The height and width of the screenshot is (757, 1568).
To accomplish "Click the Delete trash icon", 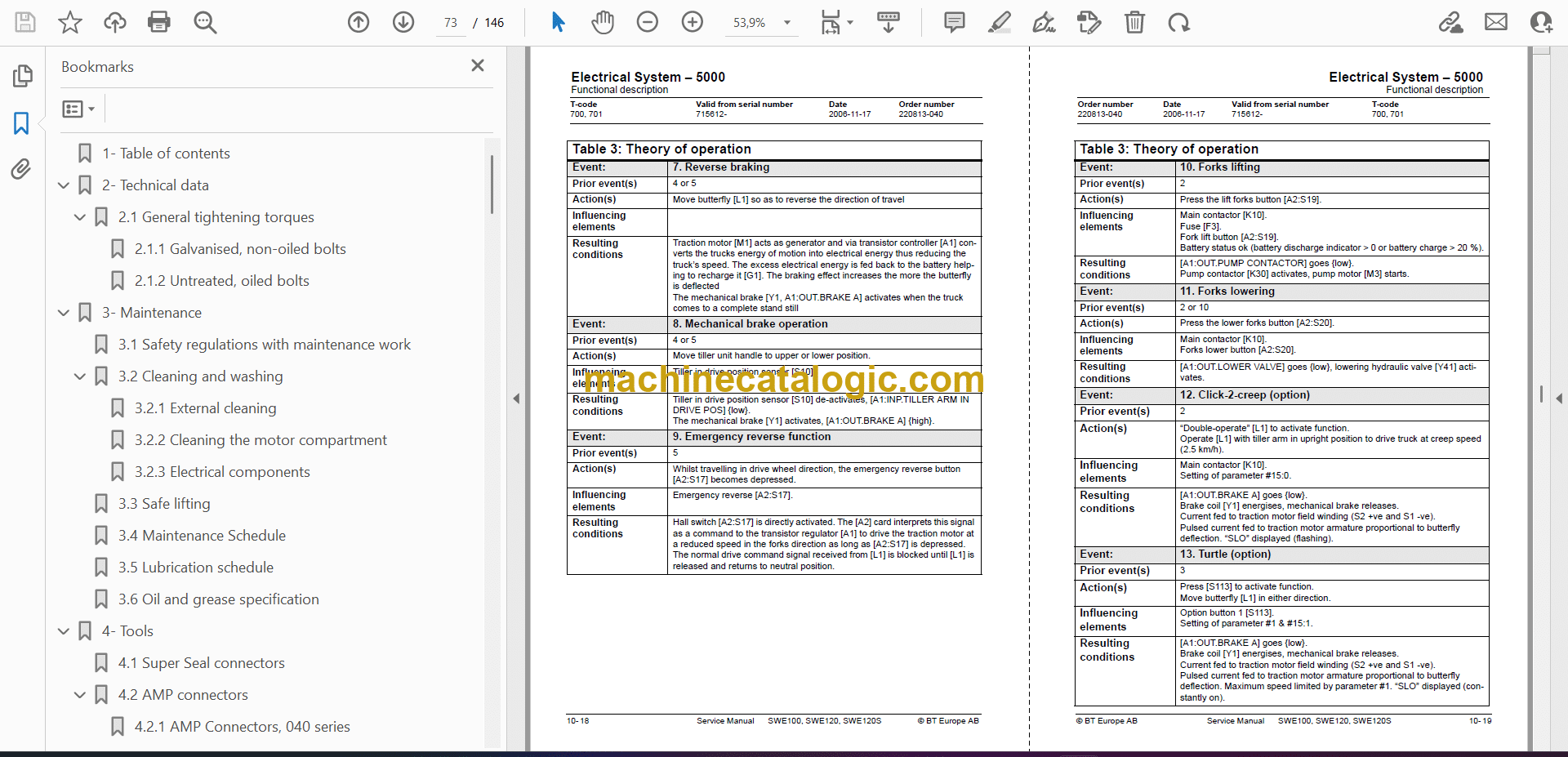I will (x=1134, y=22).
